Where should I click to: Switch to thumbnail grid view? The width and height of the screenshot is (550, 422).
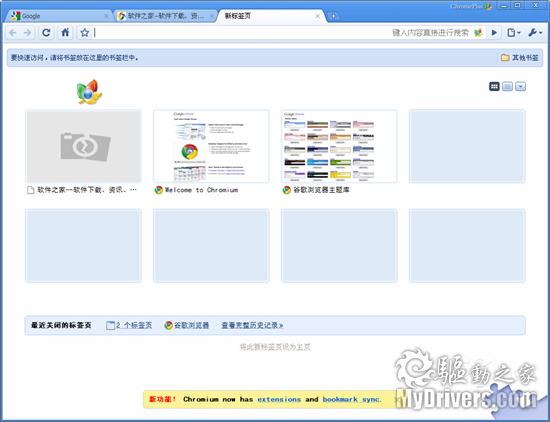(494, 86)
